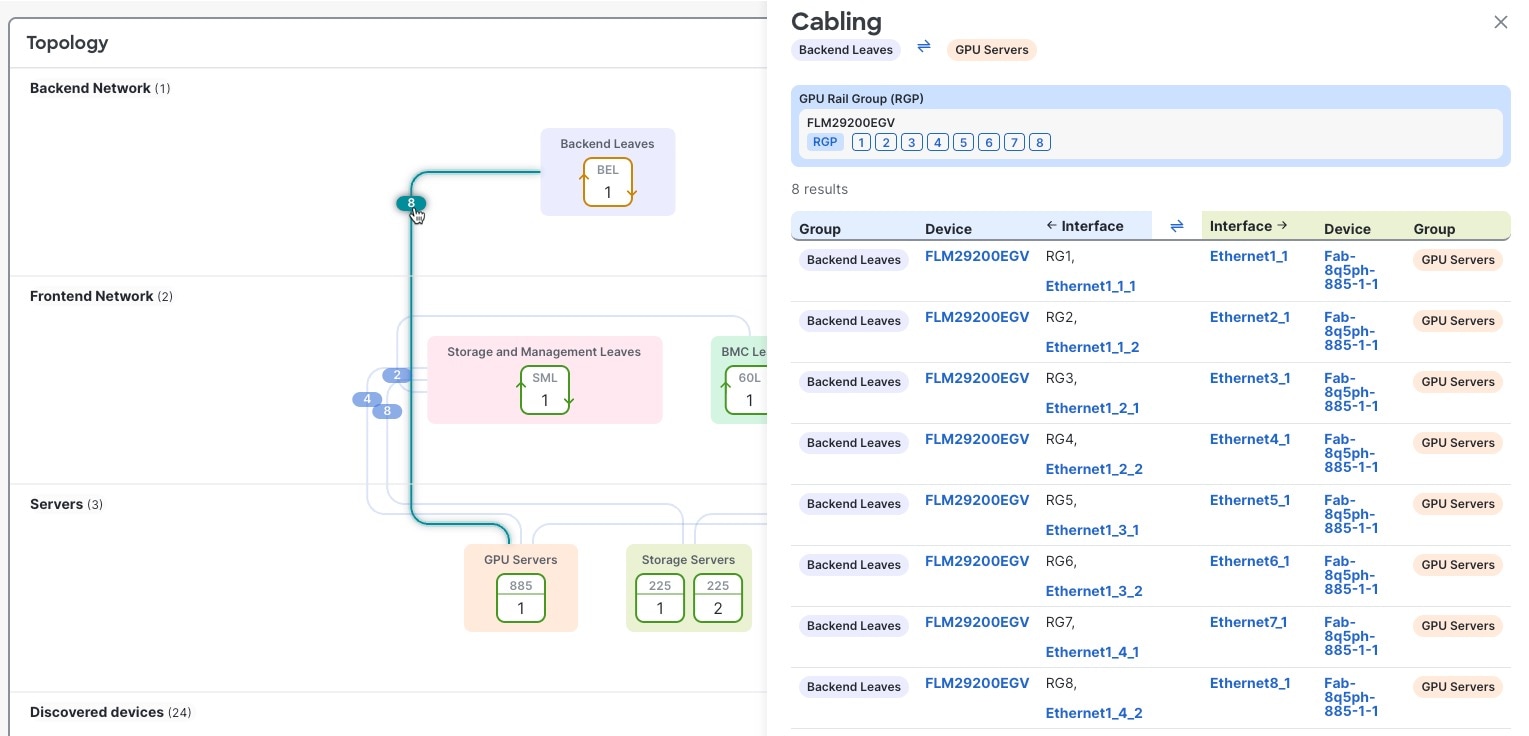1529x736 pixels.
Task: Click the RGP badge under FLM29200EGV
Action: (825, 142)
